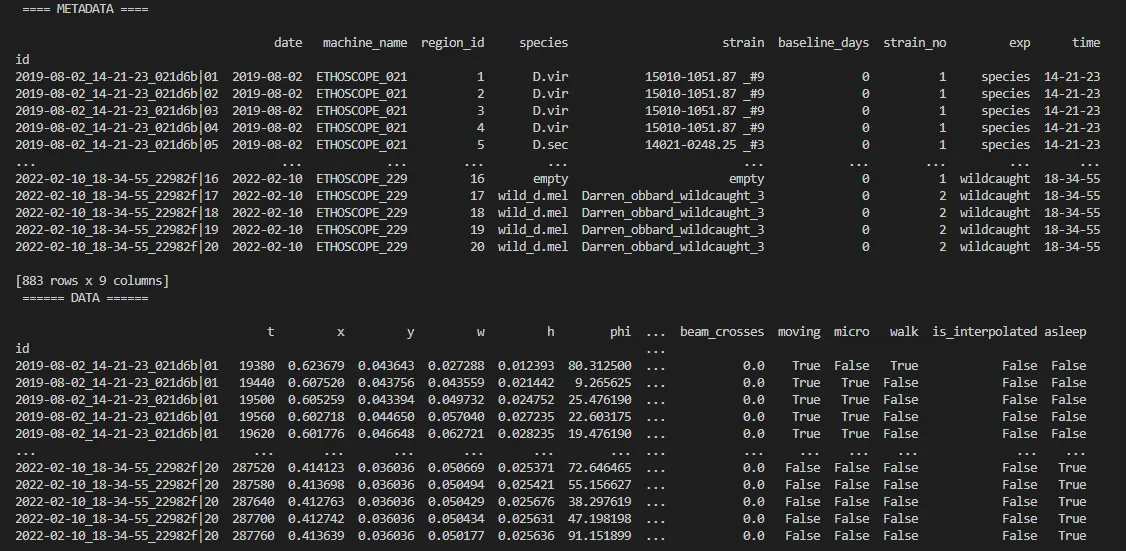Click phi value 91.151899
Image resolution: width=1126 pixels, height=551 pixels.
point(600,535)
